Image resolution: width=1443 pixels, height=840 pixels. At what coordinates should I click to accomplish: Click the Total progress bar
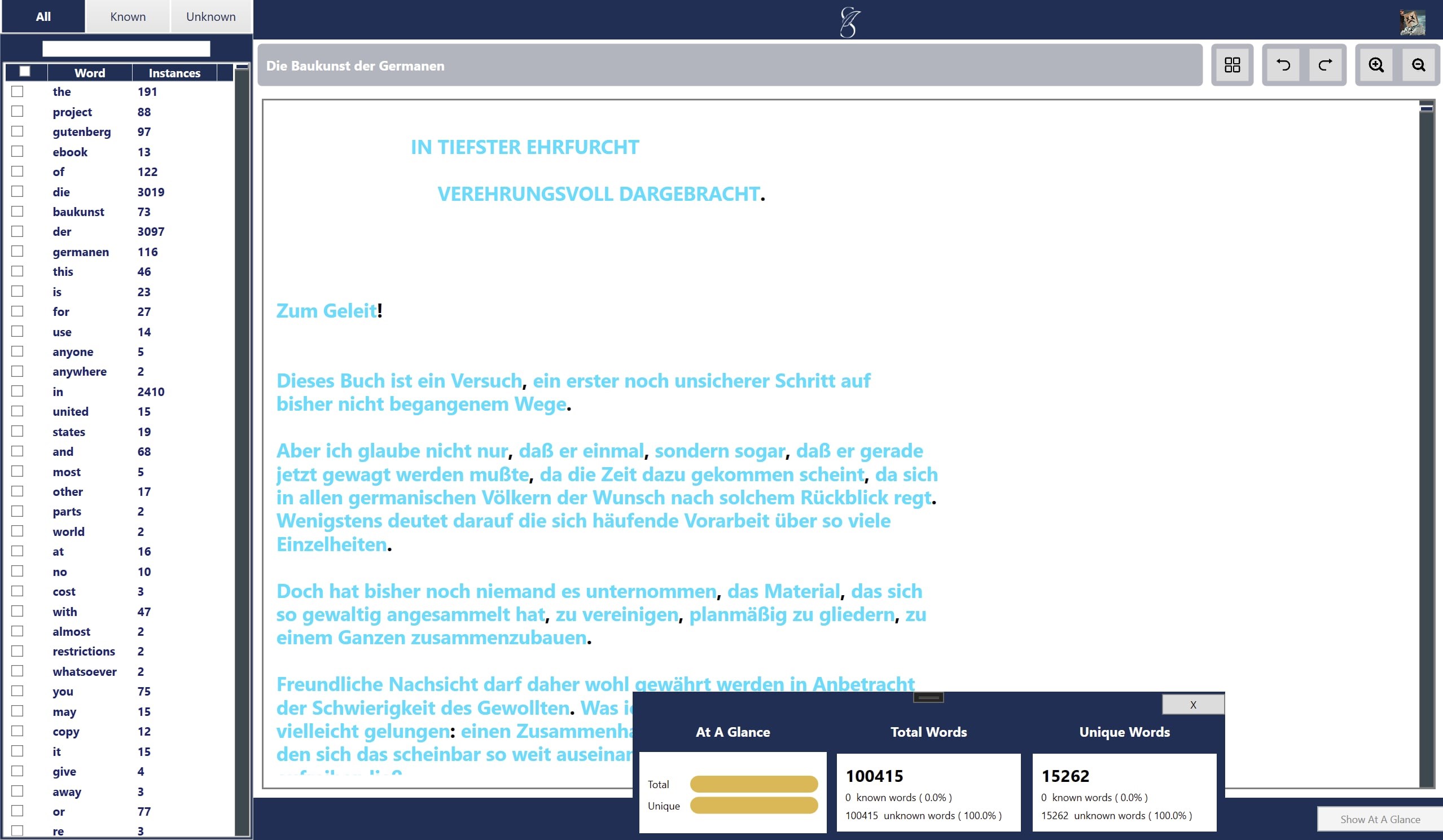753,784
